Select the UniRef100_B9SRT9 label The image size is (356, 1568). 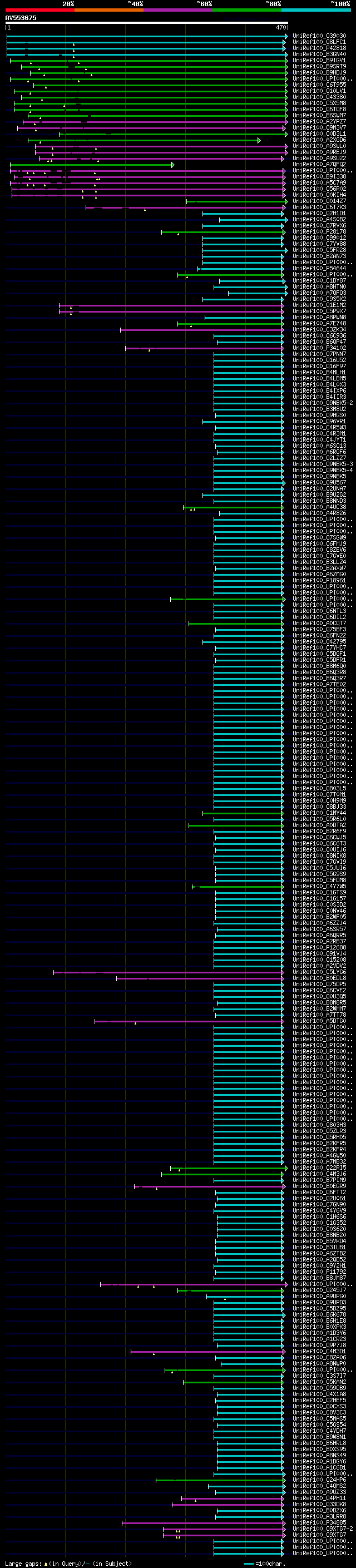coord(319,66)
